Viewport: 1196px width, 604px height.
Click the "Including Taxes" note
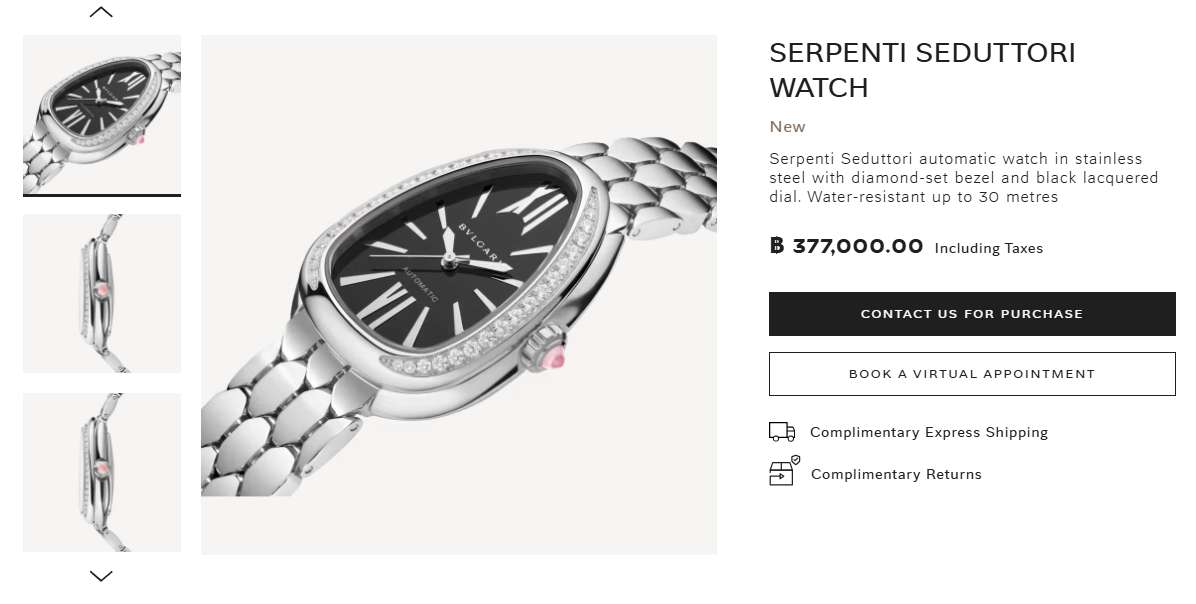pyautogui.click(x=989, y=248)
